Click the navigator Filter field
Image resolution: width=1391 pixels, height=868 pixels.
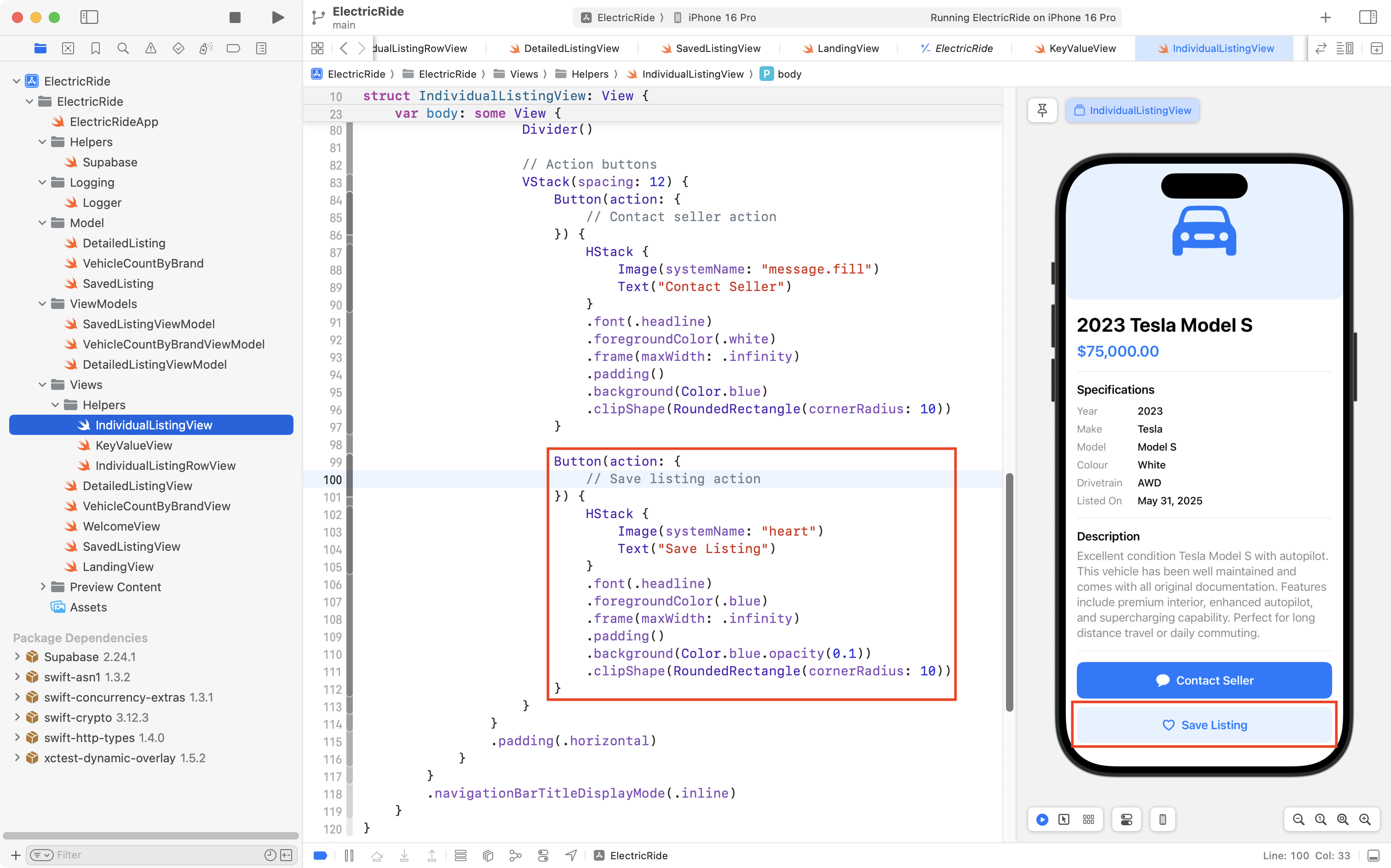pyautogui.click(x=155, y=855)
